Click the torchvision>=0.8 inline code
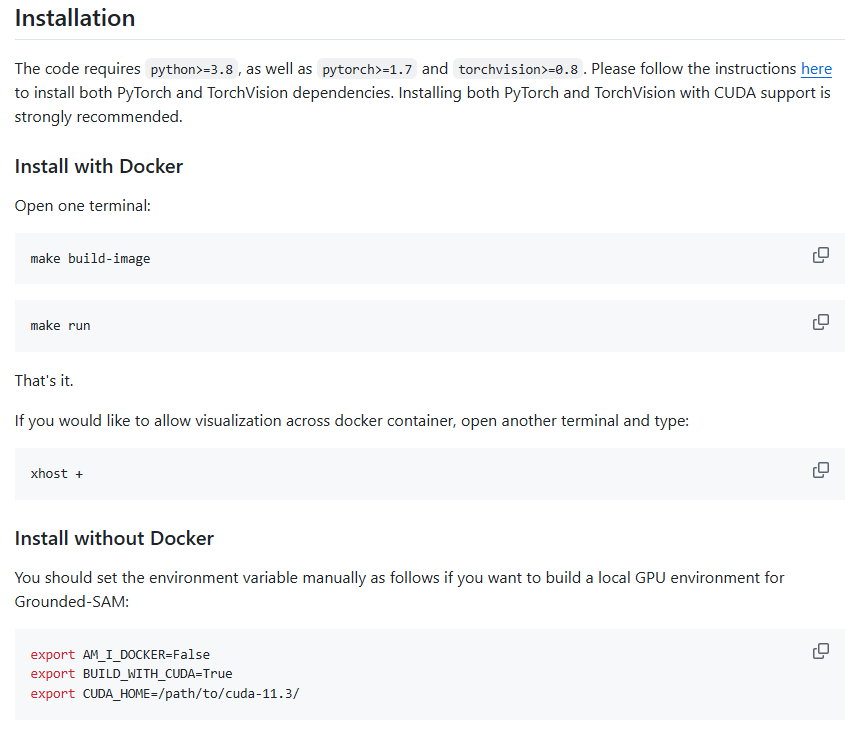The height and width of the screenshot is (731, 862). coord(518,70)
